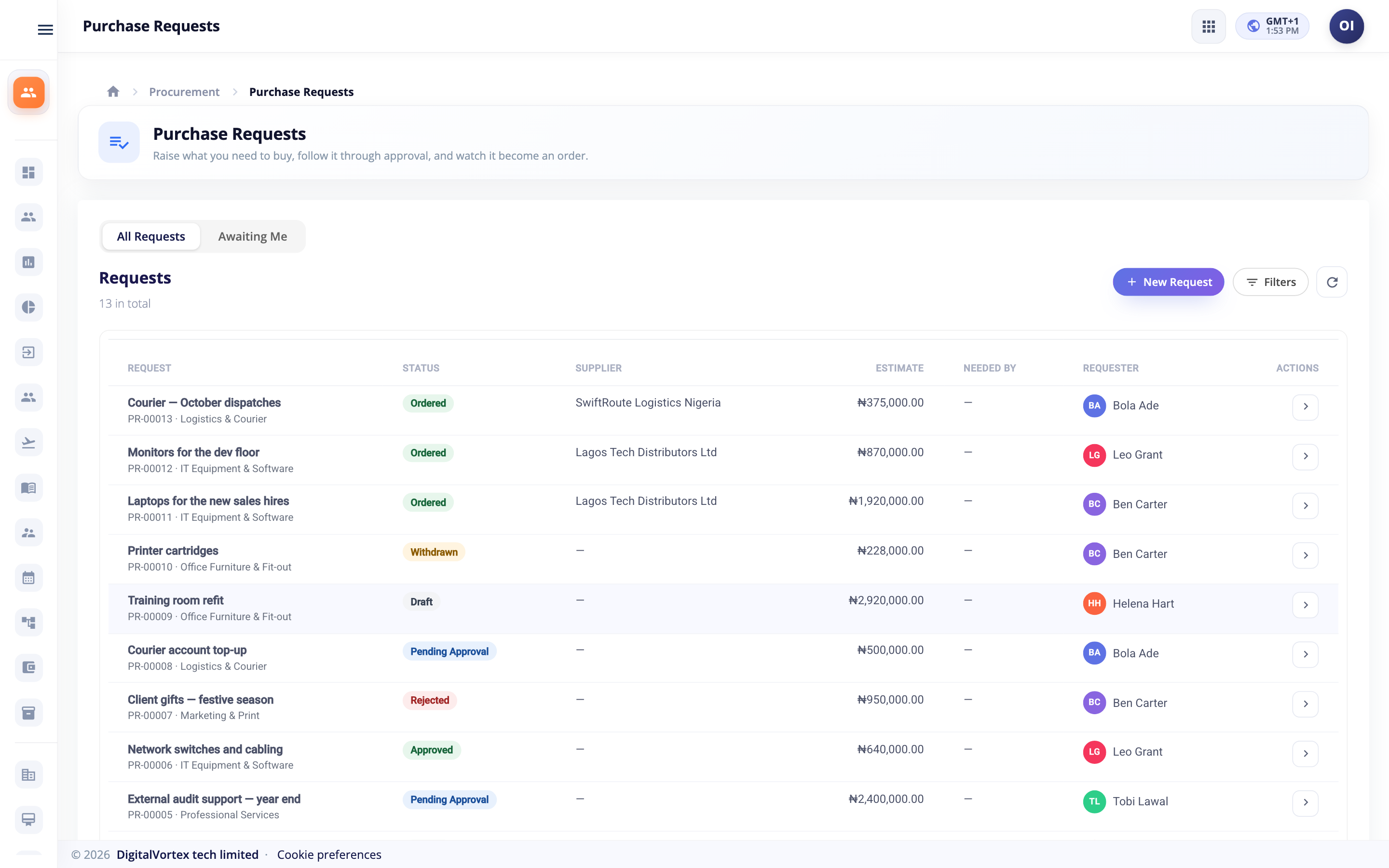This screenshot has width=1389, height=868.
Task: Open the hierarchy tree icon in sidebar
Action: (x=29, y=622)
